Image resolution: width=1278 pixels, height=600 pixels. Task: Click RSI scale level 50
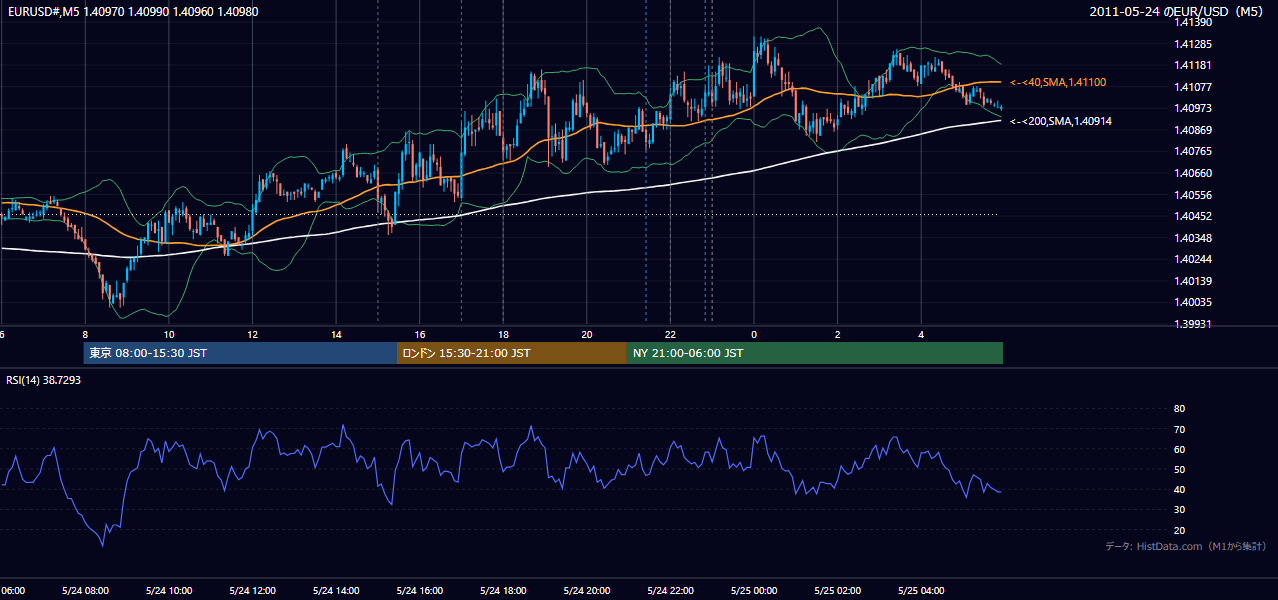[1179, 469]
